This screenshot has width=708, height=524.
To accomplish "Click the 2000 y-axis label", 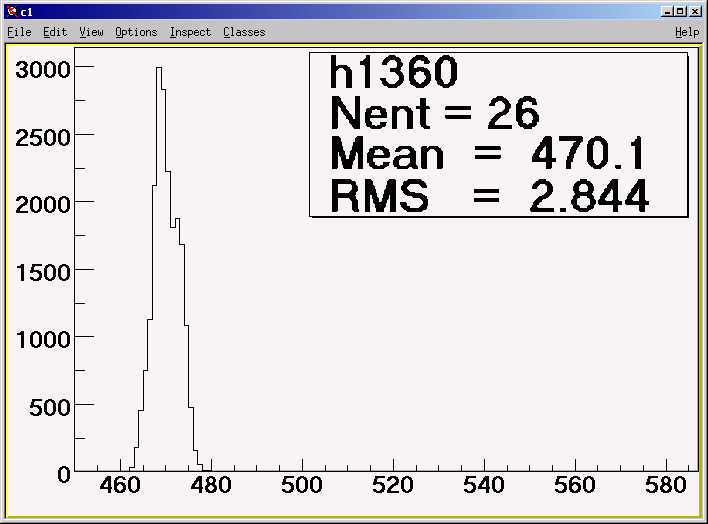I will point(43,205).
